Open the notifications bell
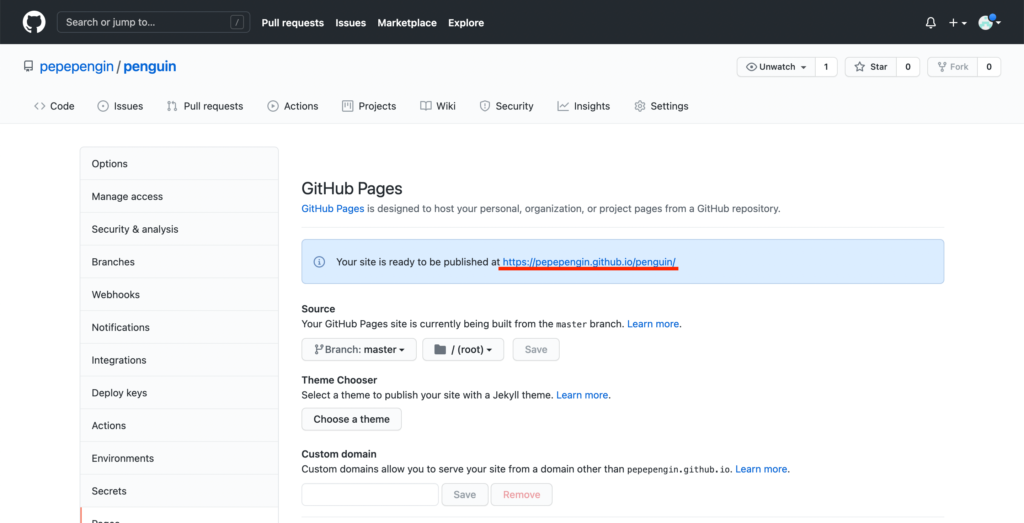 (931, 23)
